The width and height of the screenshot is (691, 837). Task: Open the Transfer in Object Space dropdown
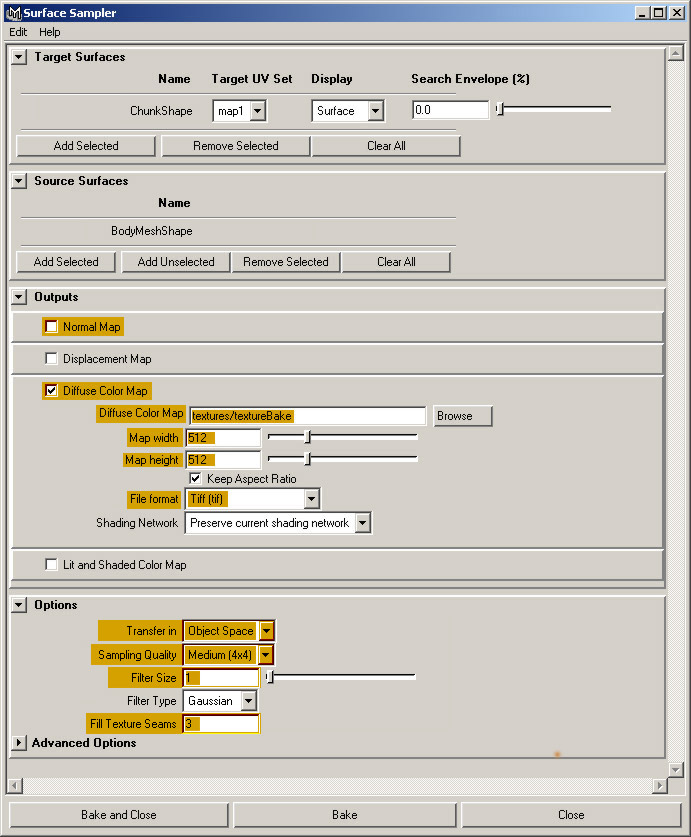point(229,631)
